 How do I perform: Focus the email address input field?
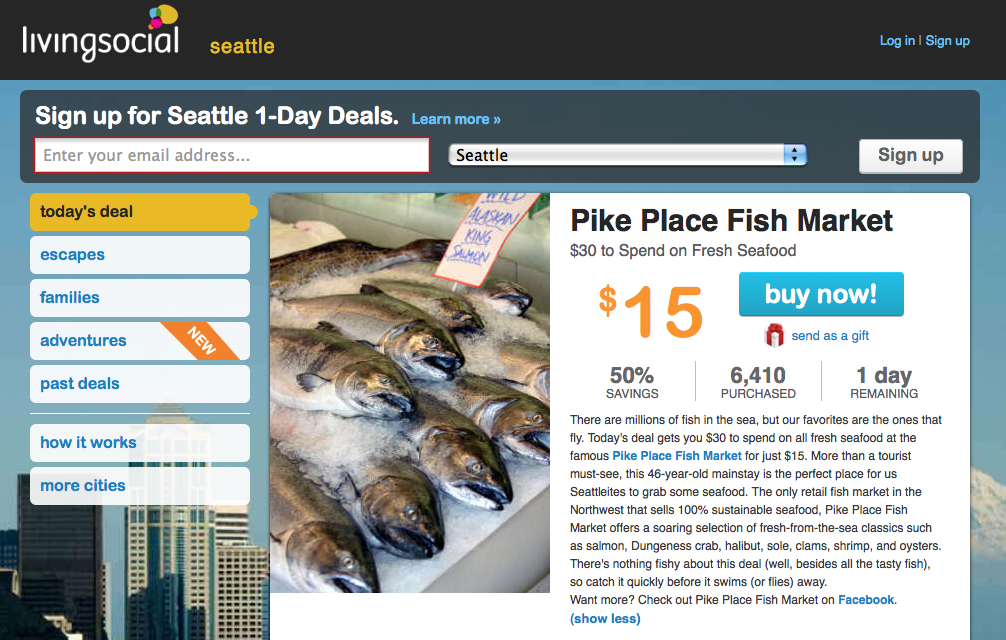tap(232, 155)
